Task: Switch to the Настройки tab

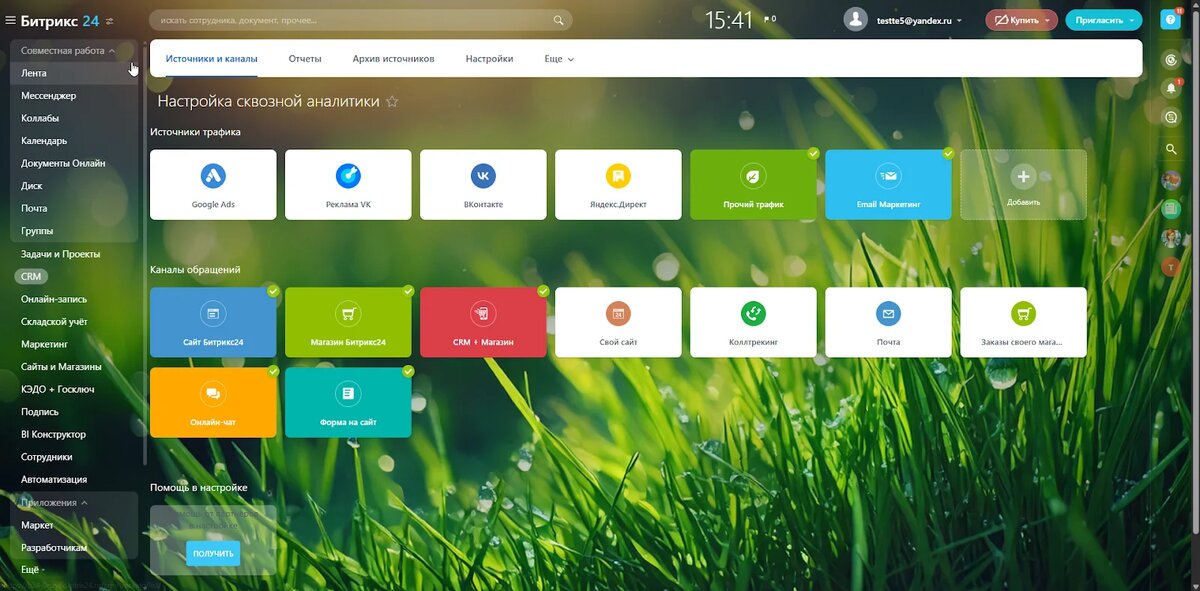Action: (x=489, y=59)
